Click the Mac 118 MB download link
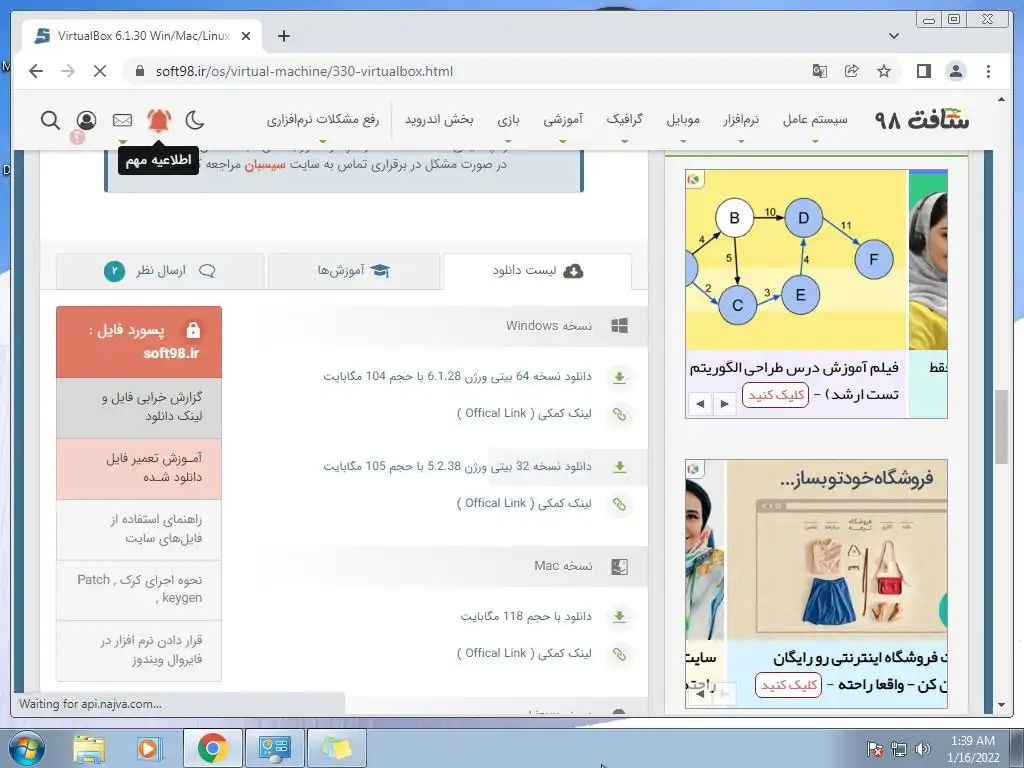This screenshot has width=1024, height=768. [526, 616]
